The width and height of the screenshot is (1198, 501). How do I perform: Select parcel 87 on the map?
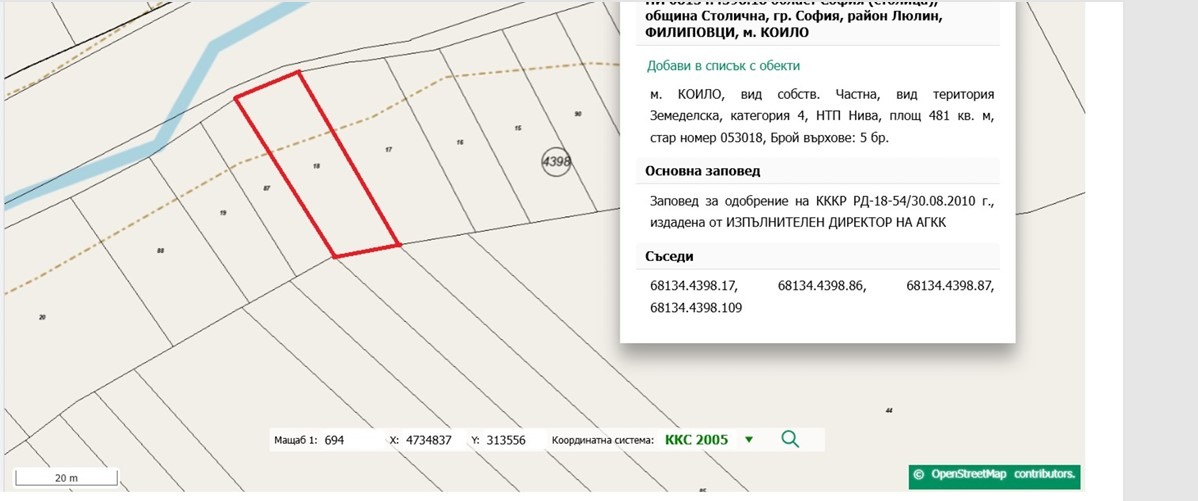[x=266, y=188]
